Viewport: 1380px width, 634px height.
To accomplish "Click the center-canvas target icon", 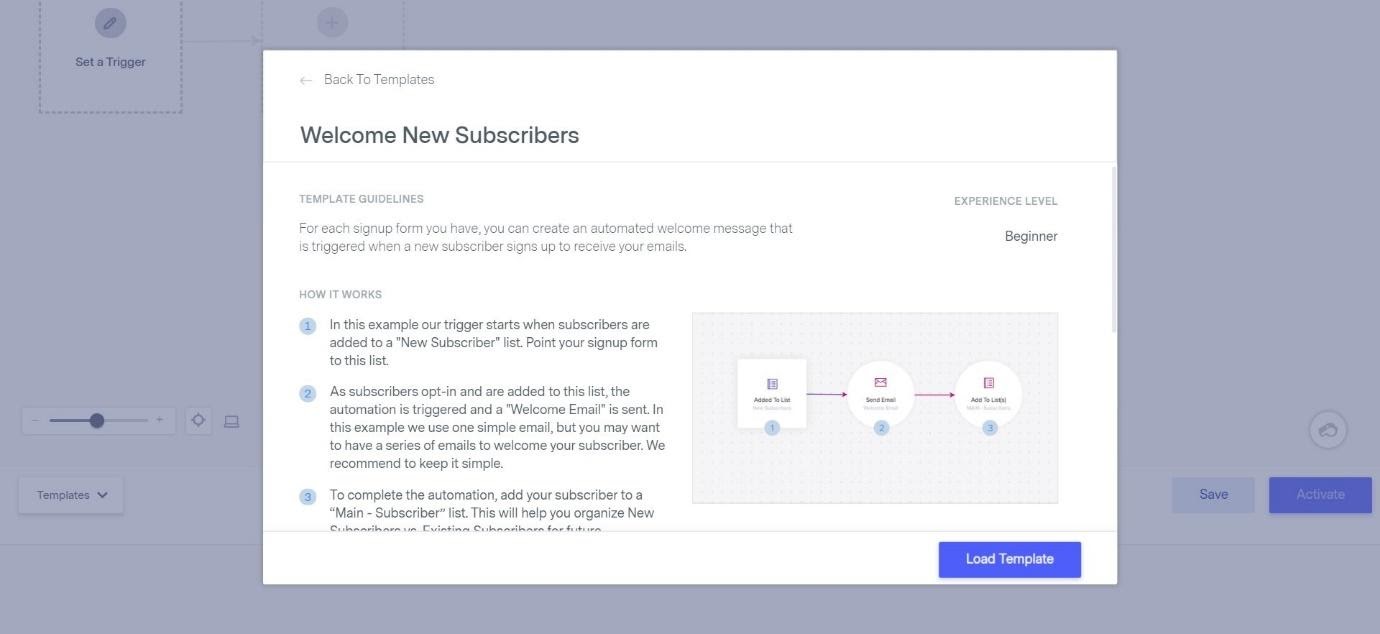I will click(198, 420).
